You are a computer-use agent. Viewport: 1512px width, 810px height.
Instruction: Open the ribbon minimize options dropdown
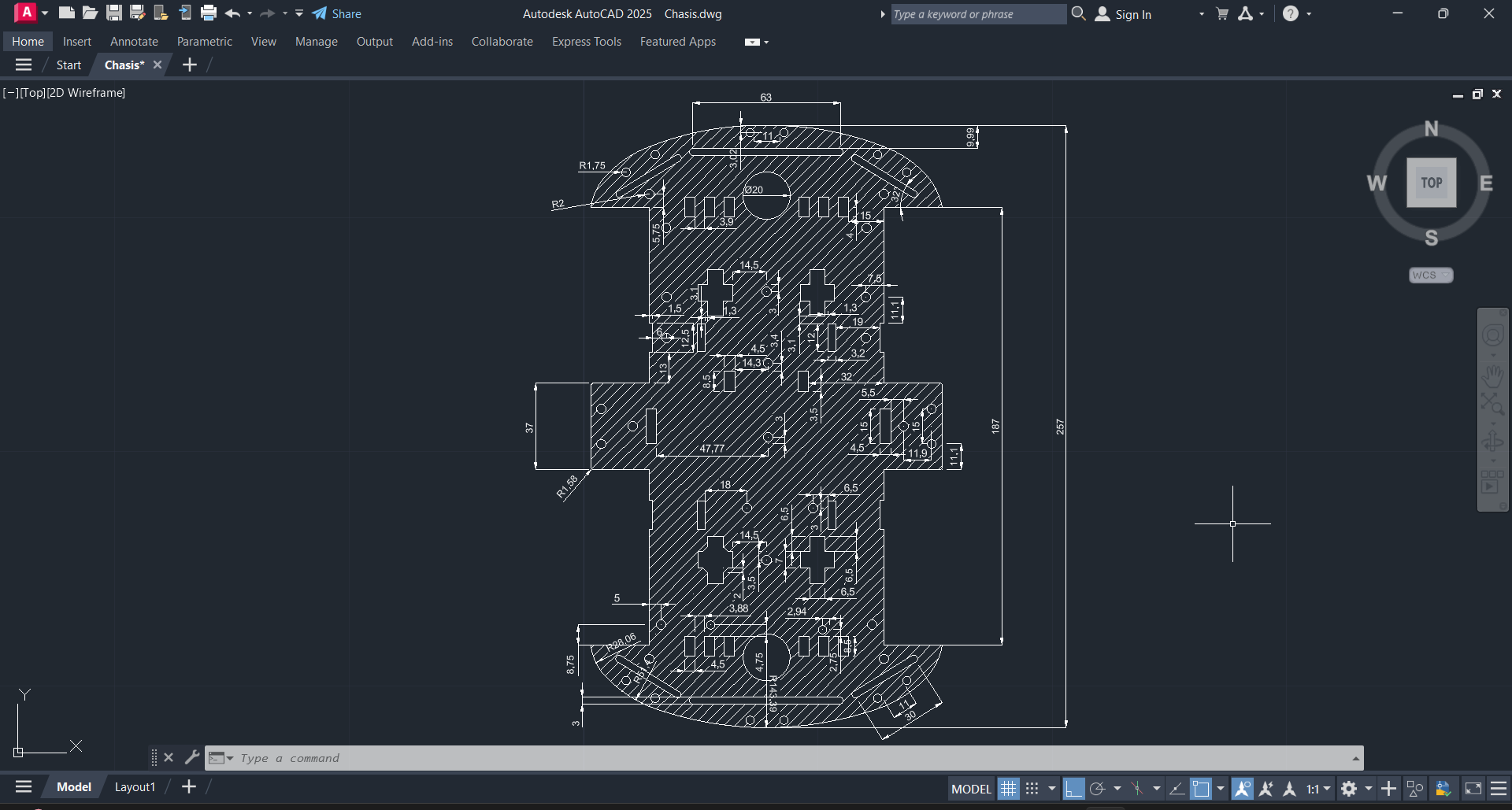point(766,42)
